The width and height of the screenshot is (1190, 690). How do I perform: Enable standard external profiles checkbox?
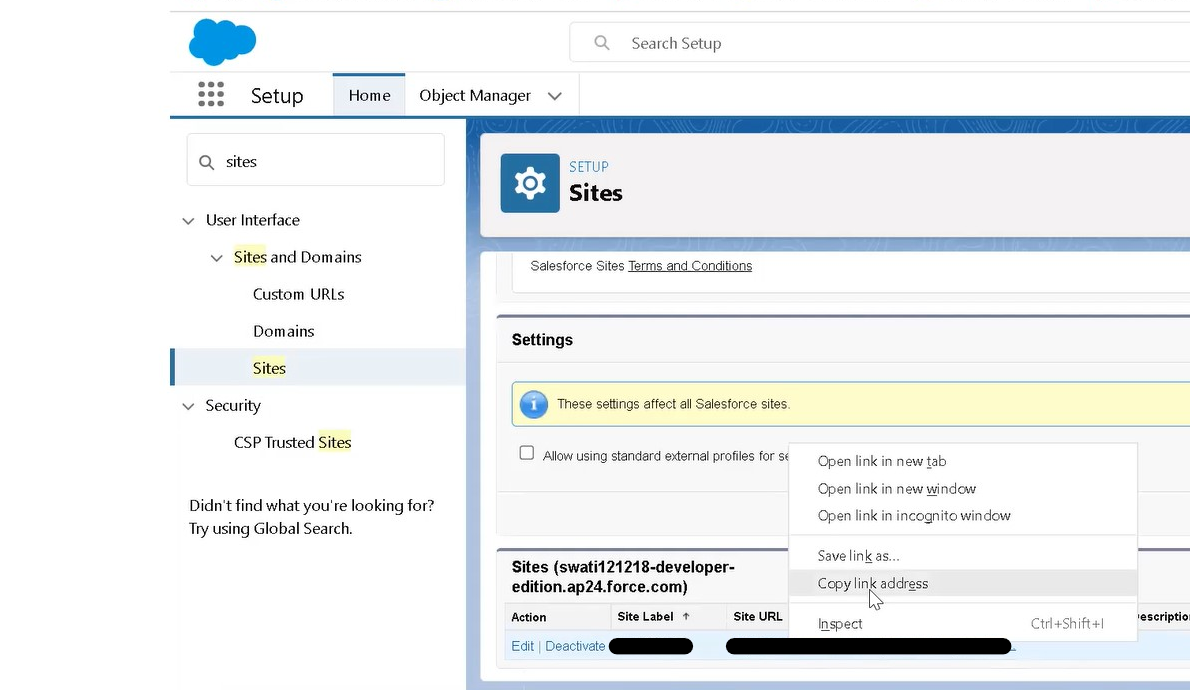(527, 453)
